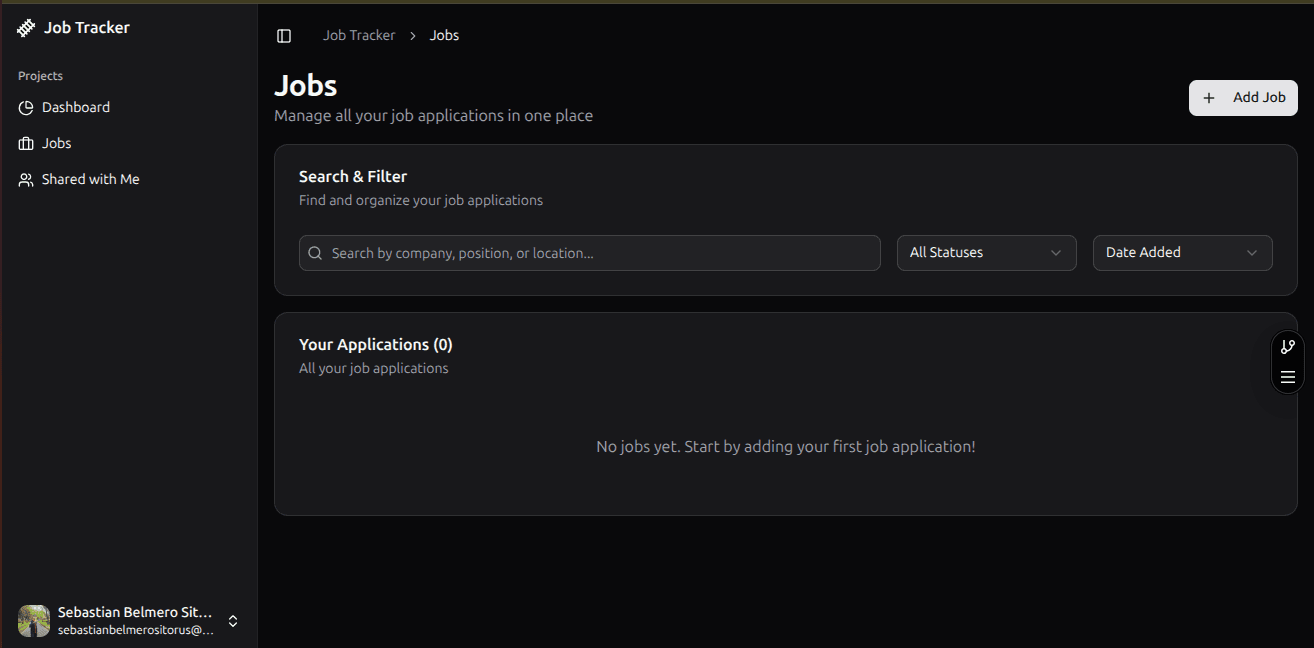Open the All Statuses dropdown

tap(986, 252)
